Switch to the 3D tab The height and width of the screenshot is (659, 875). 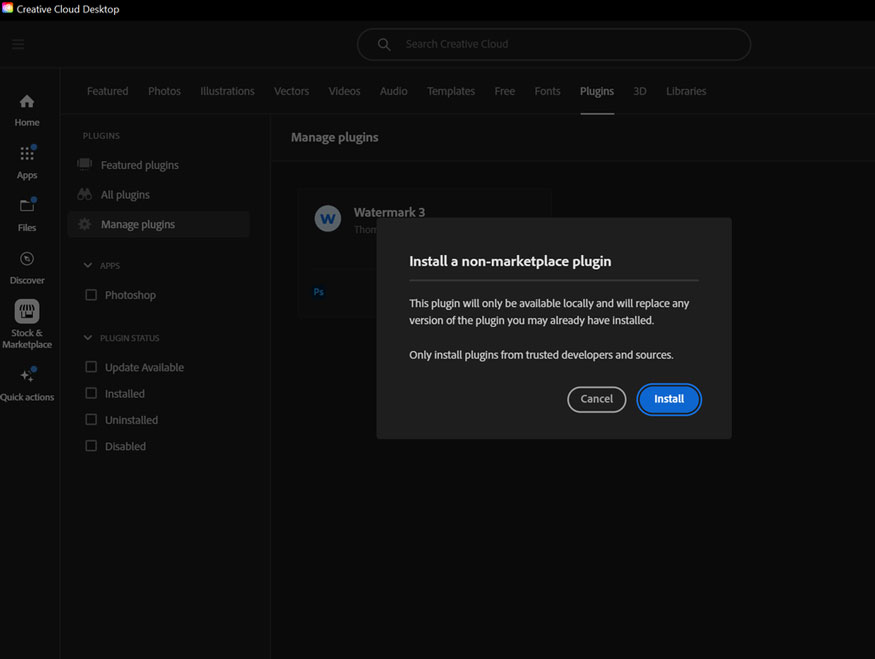640,91
